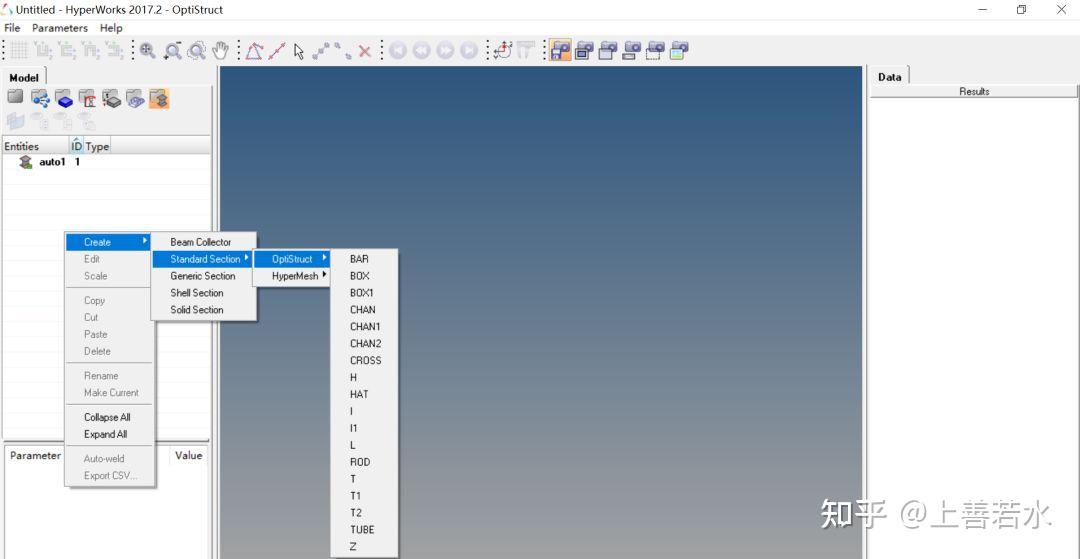Click the zoom-fit magnifier with arrows icon
The height and width of the screenshot is (559, 1080).
tap(147, 50)
